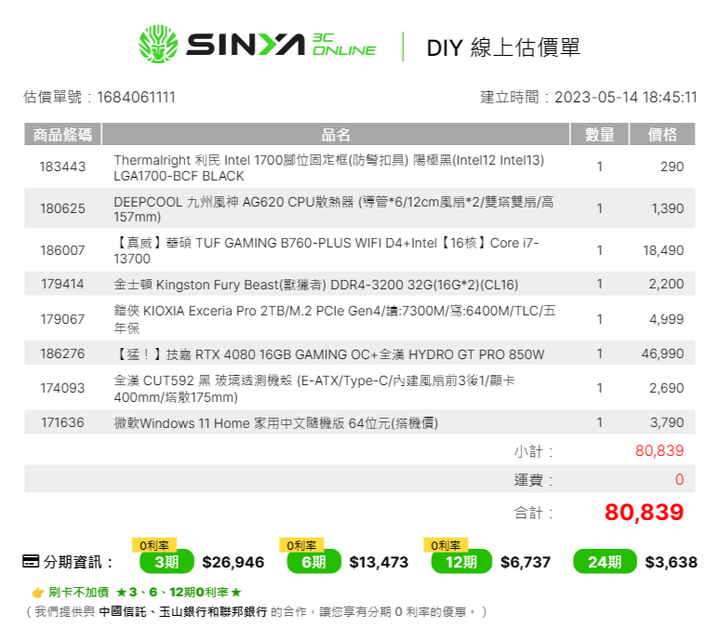720x641 pixels.
Task: Click product barcode 174093
Action: 62,388
